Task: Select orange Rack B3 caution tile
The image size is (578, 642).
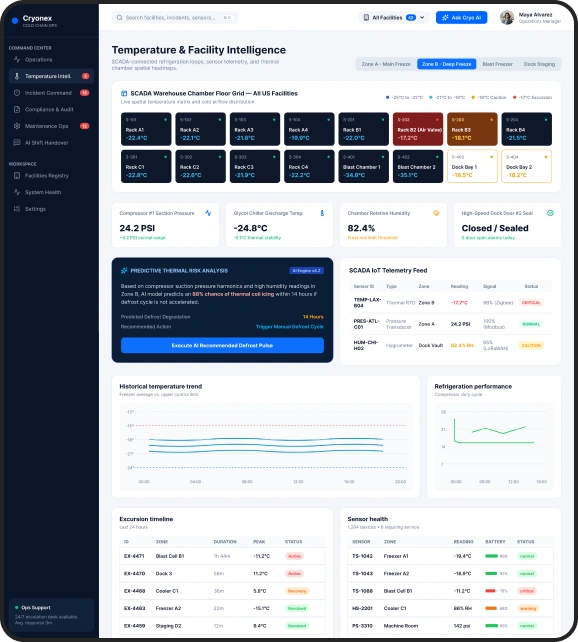Action: click(472, 129)
